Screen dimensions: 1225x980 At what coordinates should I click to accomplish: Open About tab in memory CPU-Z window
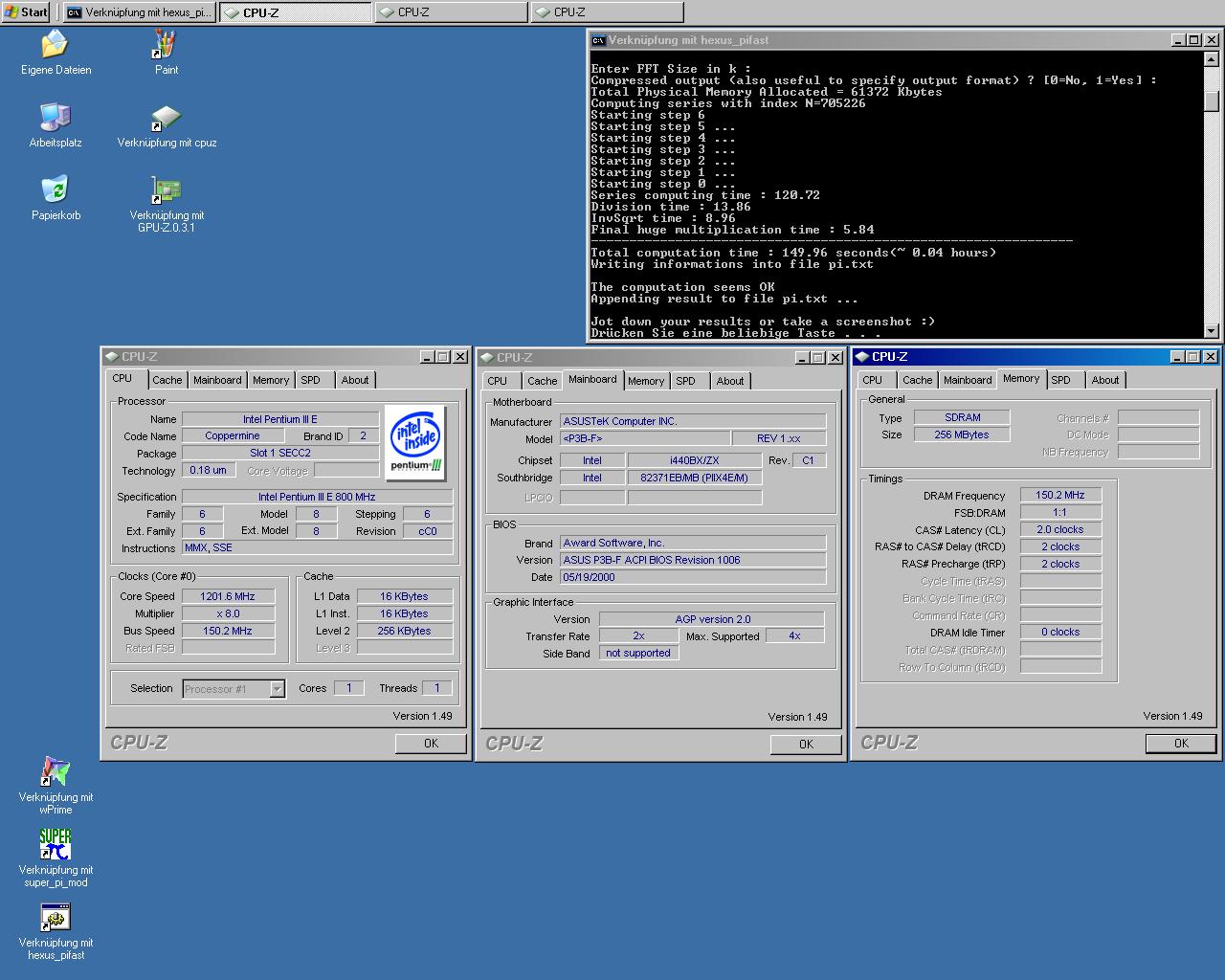(x=1105, y=380)
